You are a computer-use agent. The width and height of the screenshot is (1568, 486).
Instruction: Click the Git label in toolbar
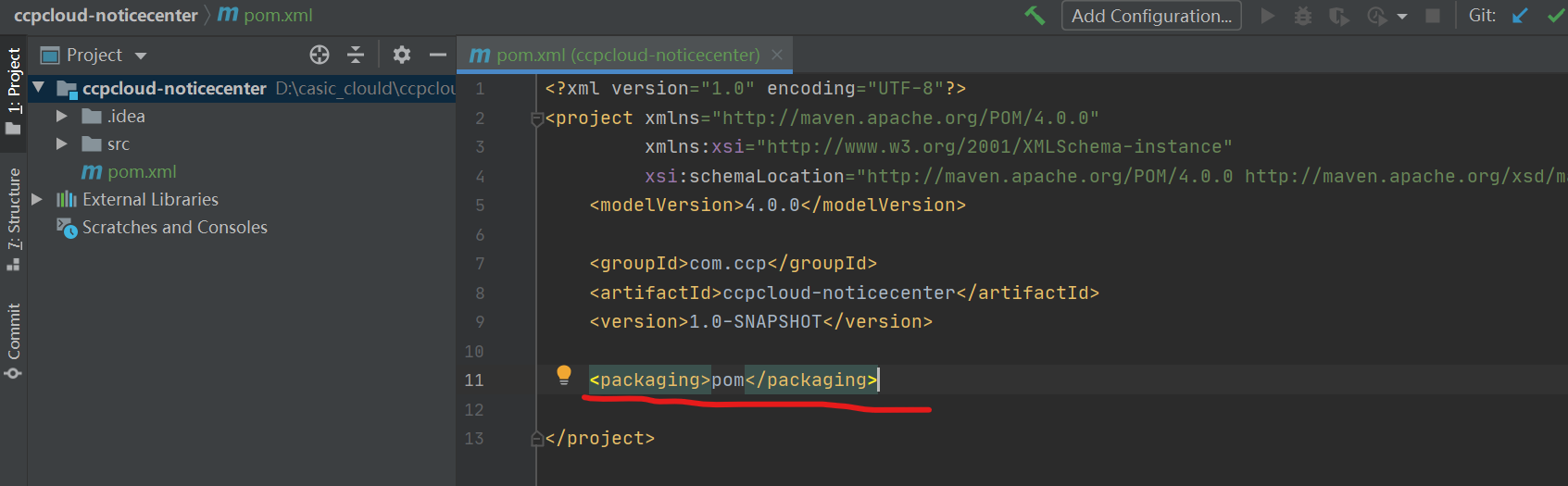pos(1482,15)
